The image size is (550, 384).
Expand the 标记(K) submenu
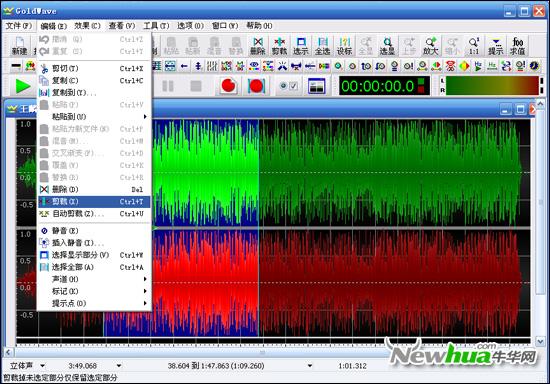click(x=94, y=291)
